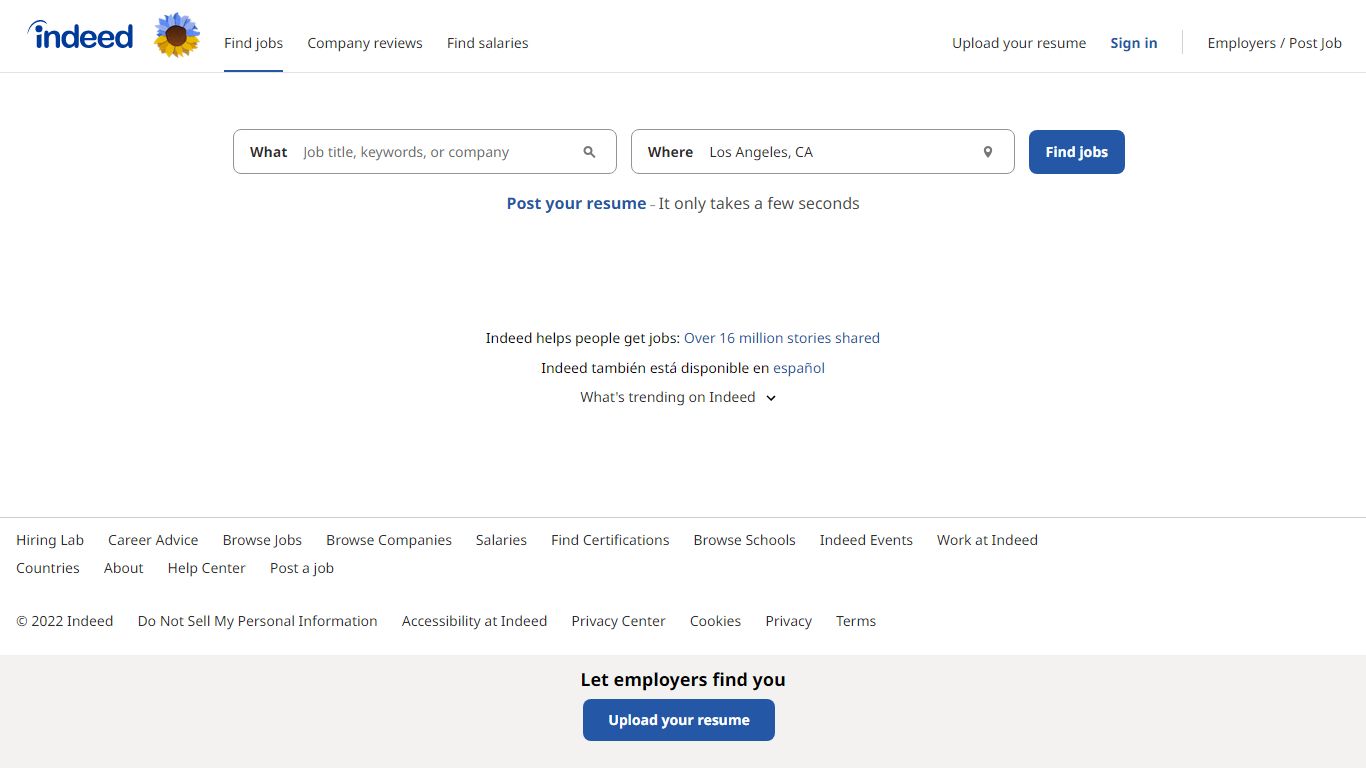Expand What's trending on Indeed
Viewport: 1366px width, 768px height.
pos(678,397)
